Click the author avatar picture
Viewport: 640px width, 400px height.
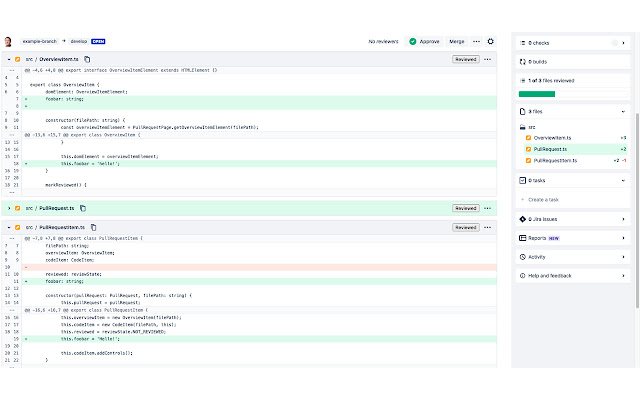click(x=8, y=42)
